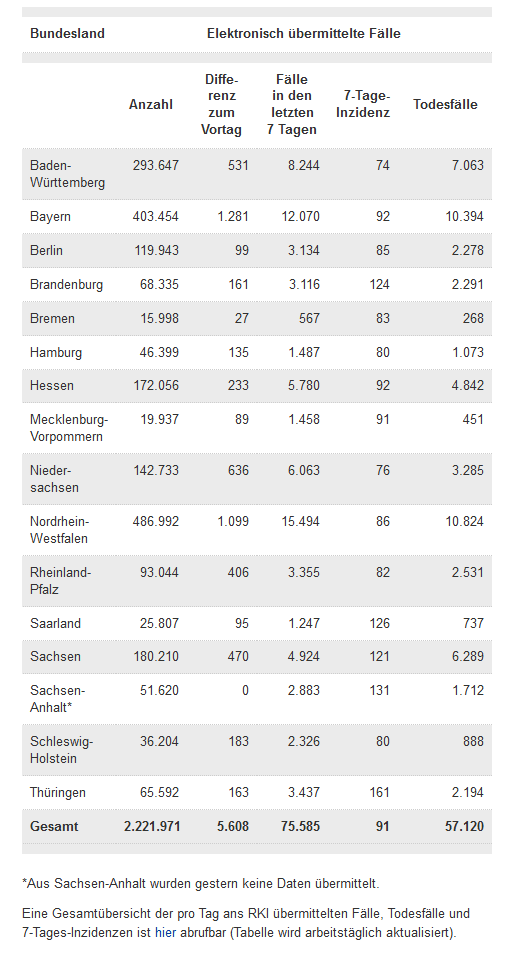
Task: Select Thüringen's incidence value 161
Action: [x=379, y=793]
